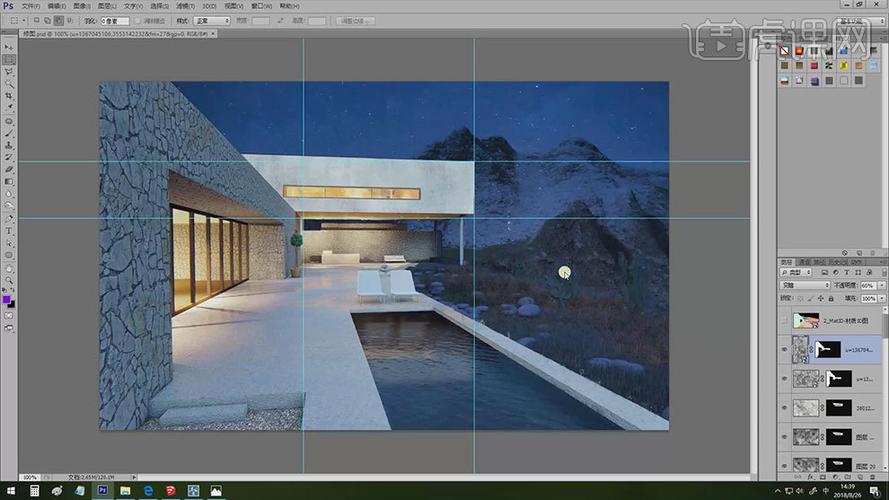Click New selection mode in options bar
This screenshot has height=500, width=889.
37,20
